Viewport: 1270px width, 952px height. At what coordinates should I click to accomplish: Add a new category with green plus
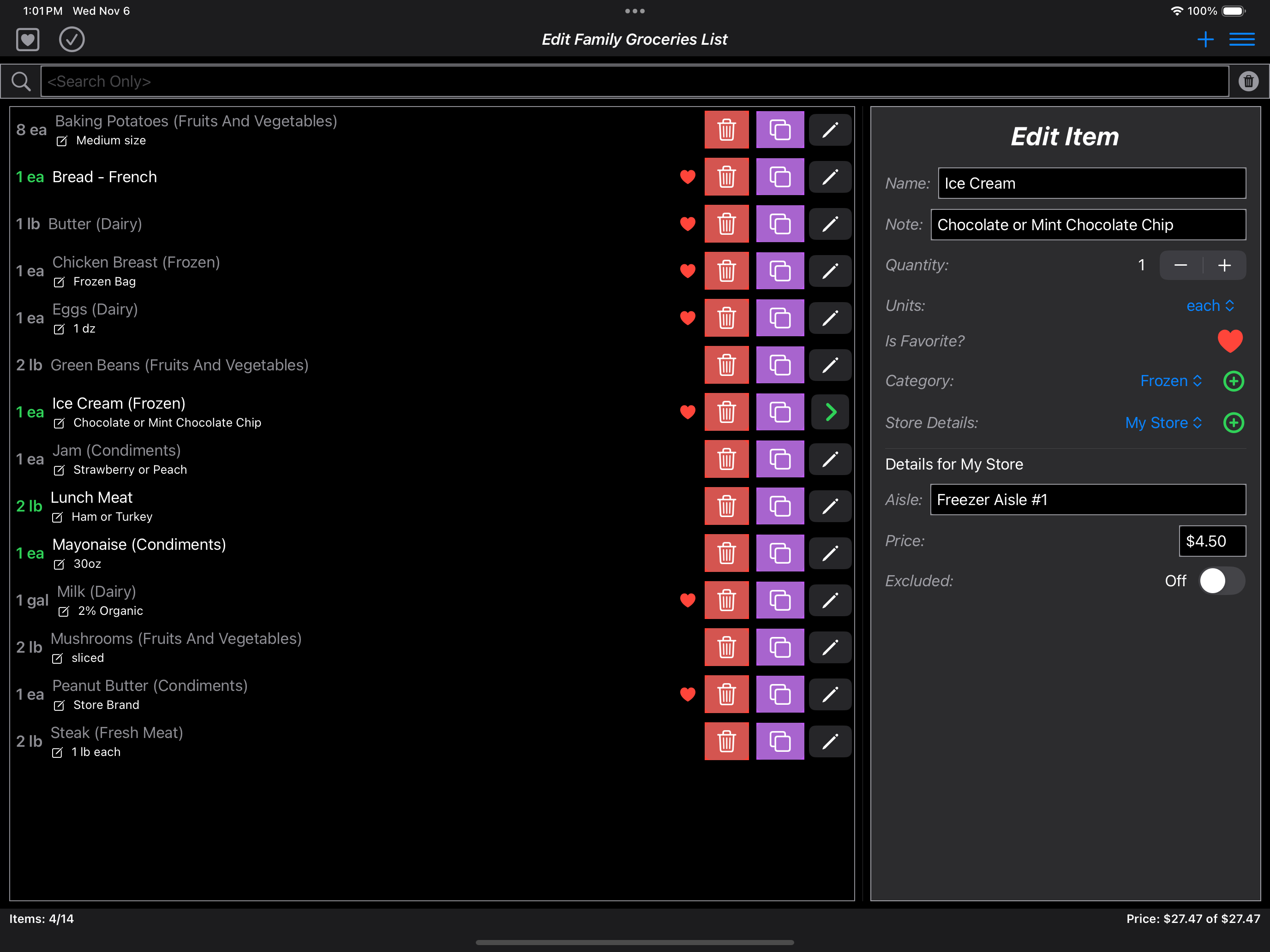pyautogui.click(x=1233, y=381)
